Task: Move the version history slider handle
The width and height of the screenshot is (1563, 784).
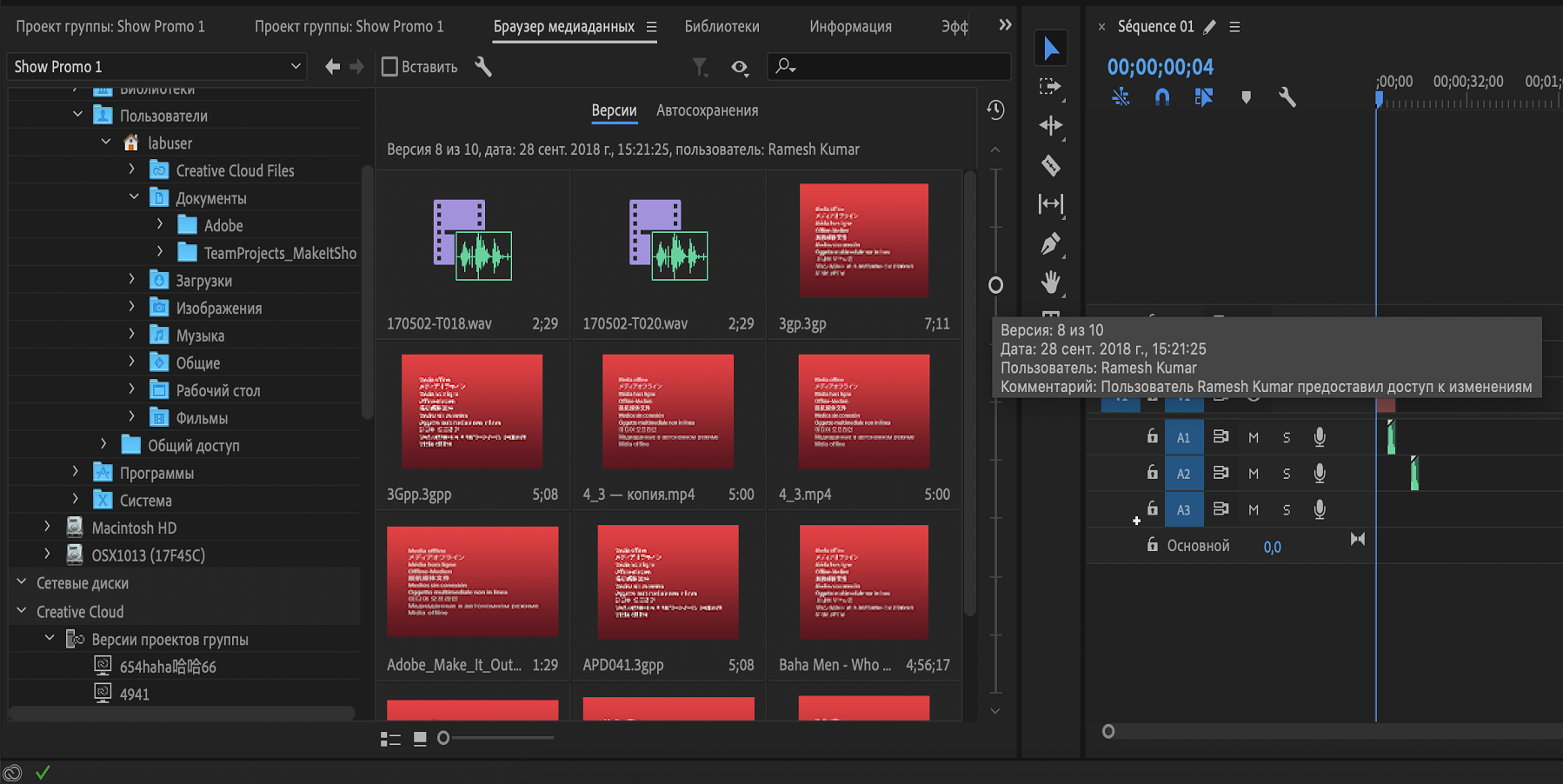Action: [996, 285]
